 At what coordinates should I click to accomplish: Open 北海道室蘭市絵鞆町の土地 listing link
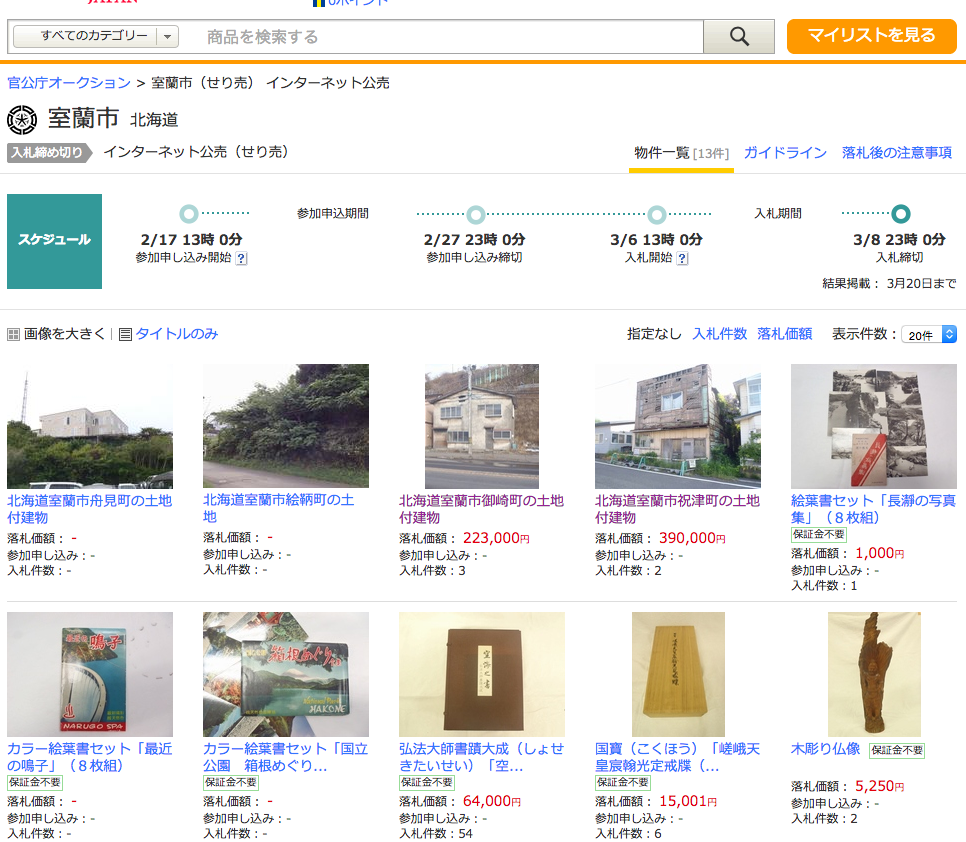point(278,508)
